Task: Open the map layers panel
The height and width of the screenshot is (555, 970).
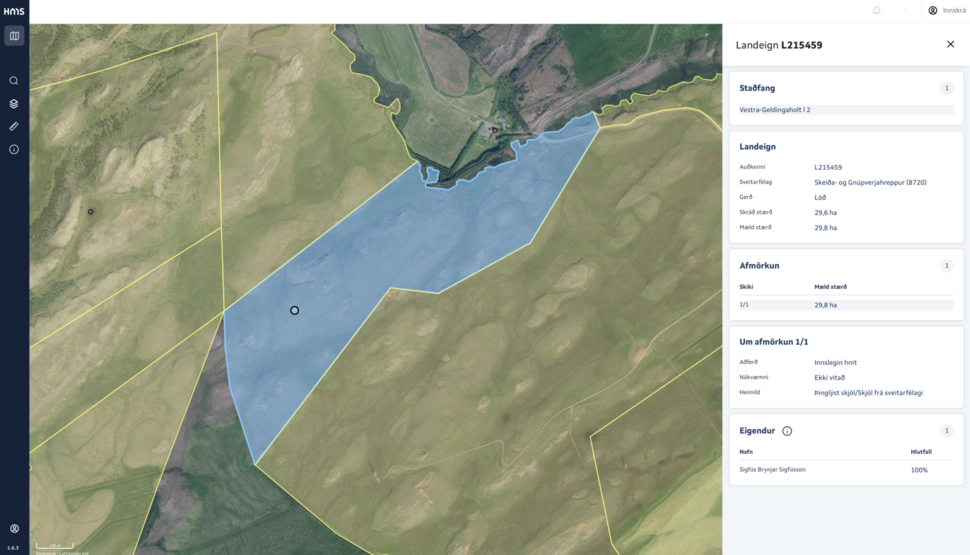Action: (14, 104)
